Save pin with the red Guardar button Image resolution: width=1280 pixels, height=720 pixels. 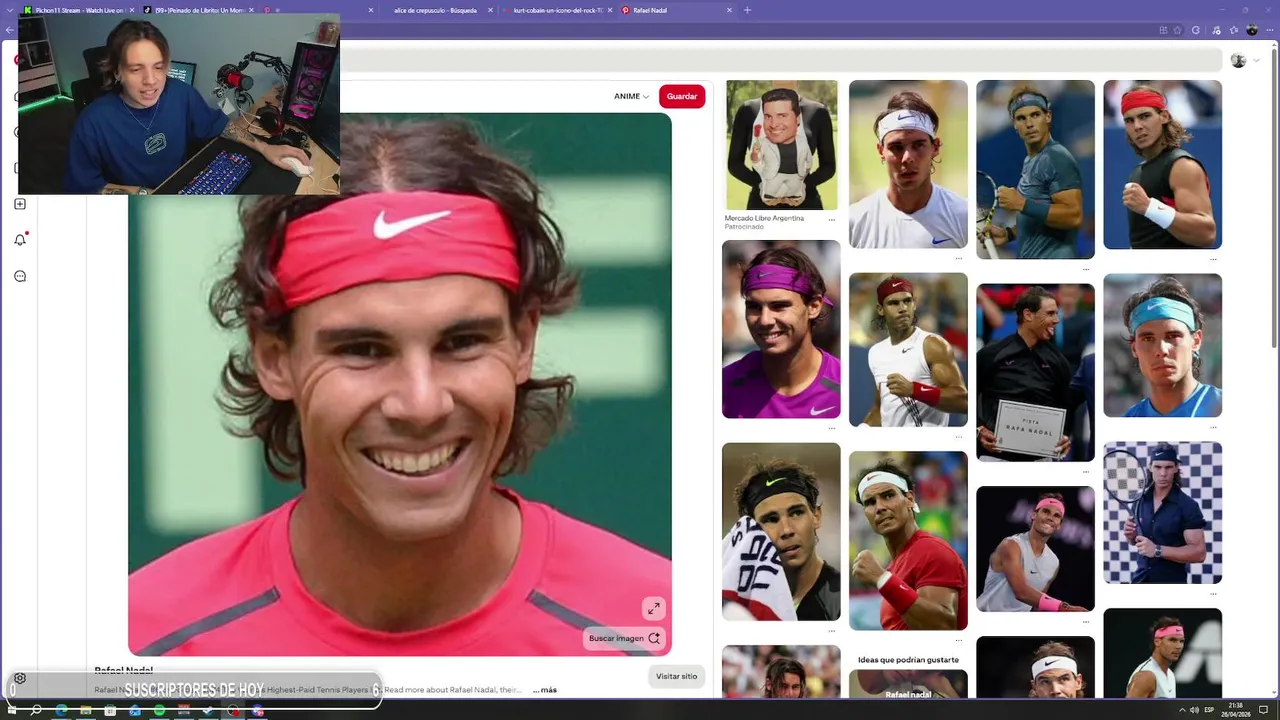(x=682, y=96)
